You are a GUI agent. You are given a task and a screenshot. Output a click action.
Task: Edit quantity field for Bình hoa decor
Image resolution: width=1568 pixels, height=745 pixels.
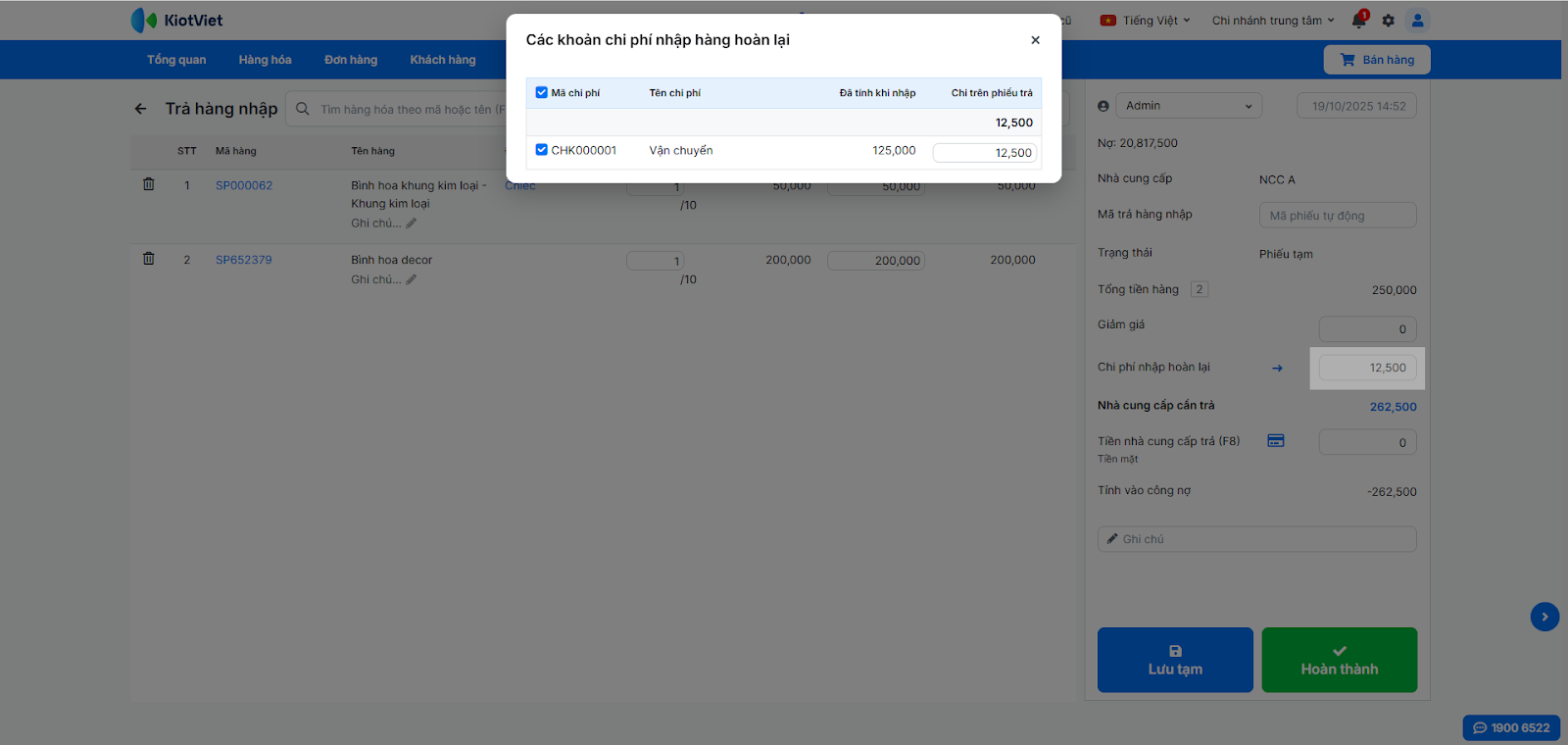pos(655,261)
